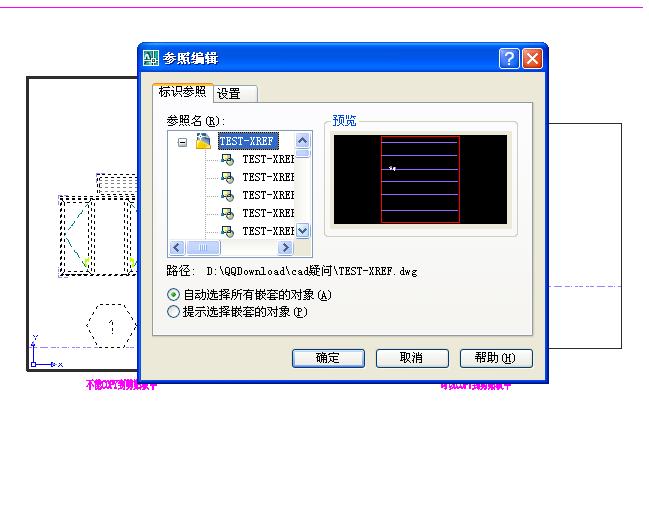Select the highlighted TEST-XREF root reference

[248, 141]
